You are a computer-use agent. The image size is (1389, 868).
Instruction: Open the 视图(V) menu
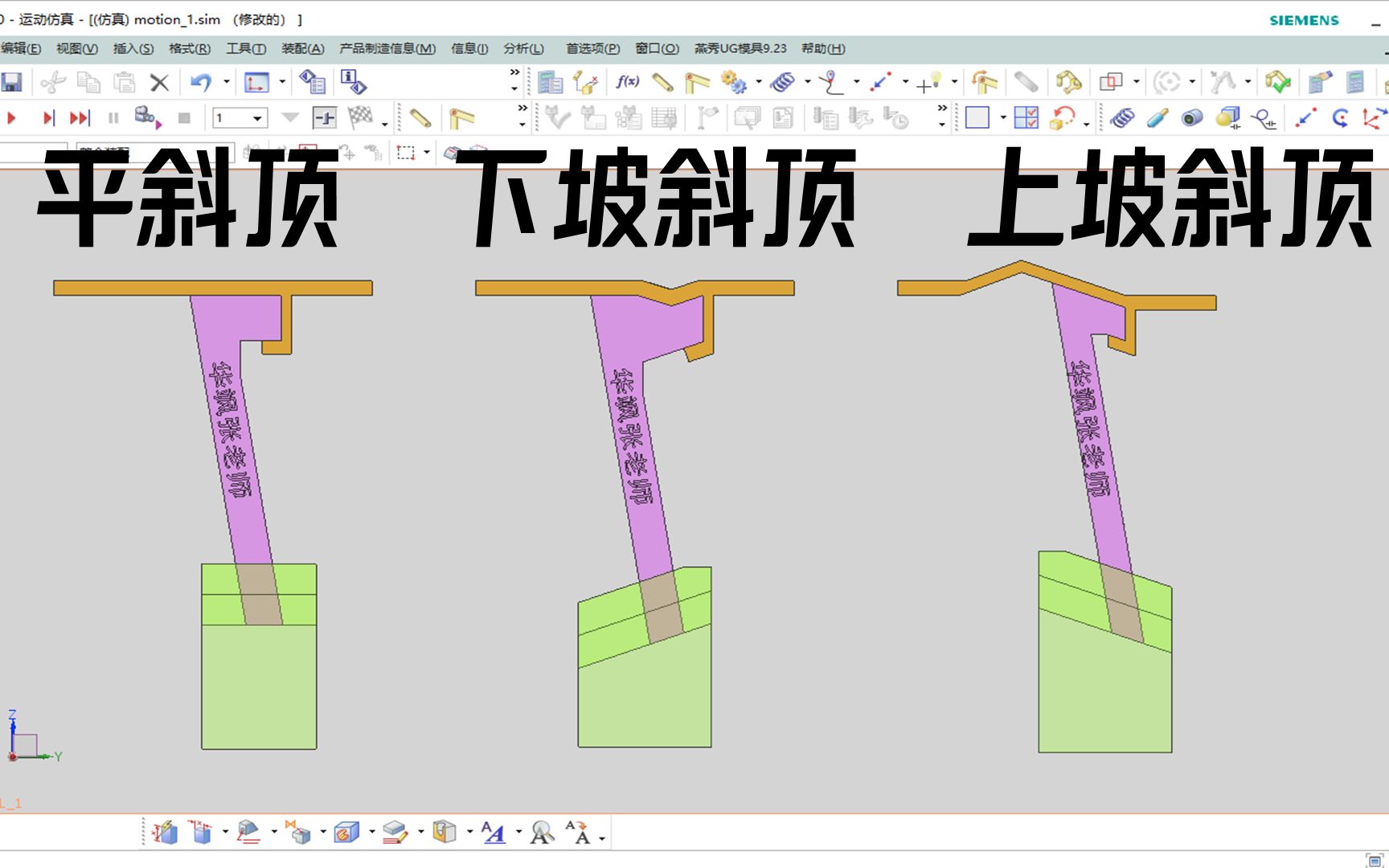coord(77,48)
